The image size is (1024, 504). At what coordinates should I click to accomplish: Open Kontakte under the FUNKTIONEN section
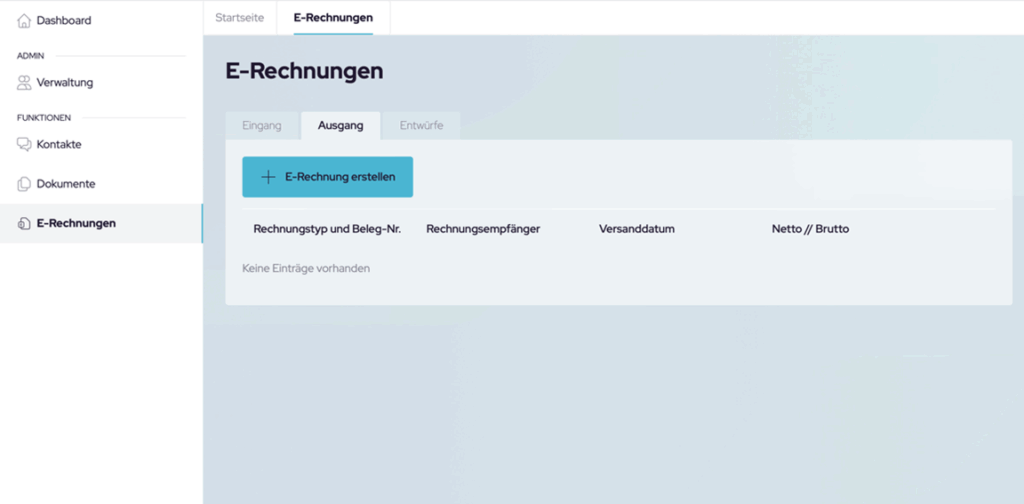(x=59, y=145)
